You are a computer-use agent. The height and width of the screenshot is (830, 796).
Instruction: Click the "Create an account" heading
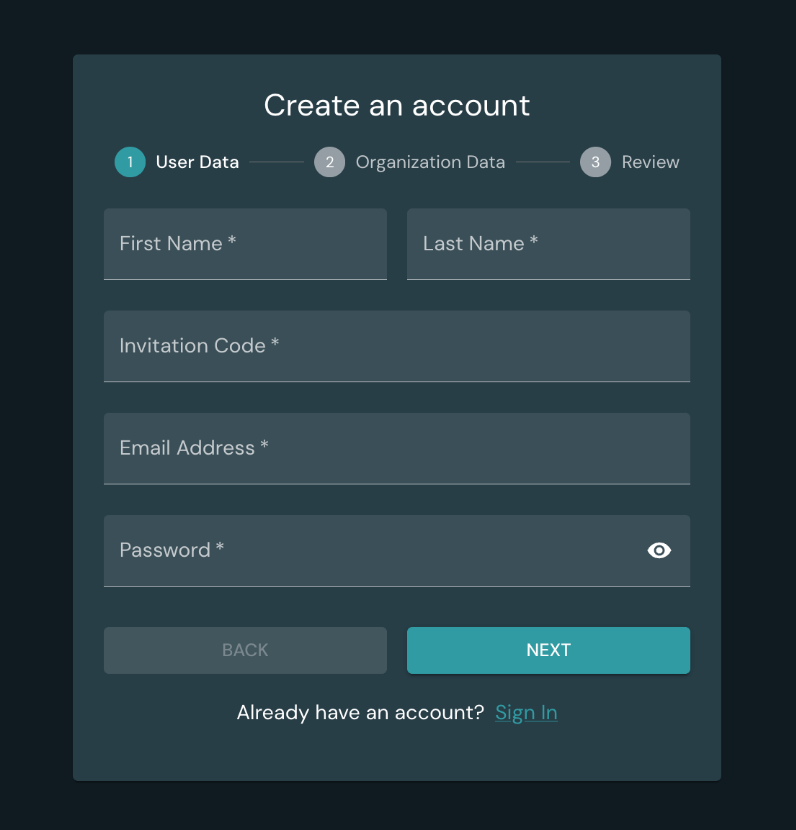(x=397, y=105)
